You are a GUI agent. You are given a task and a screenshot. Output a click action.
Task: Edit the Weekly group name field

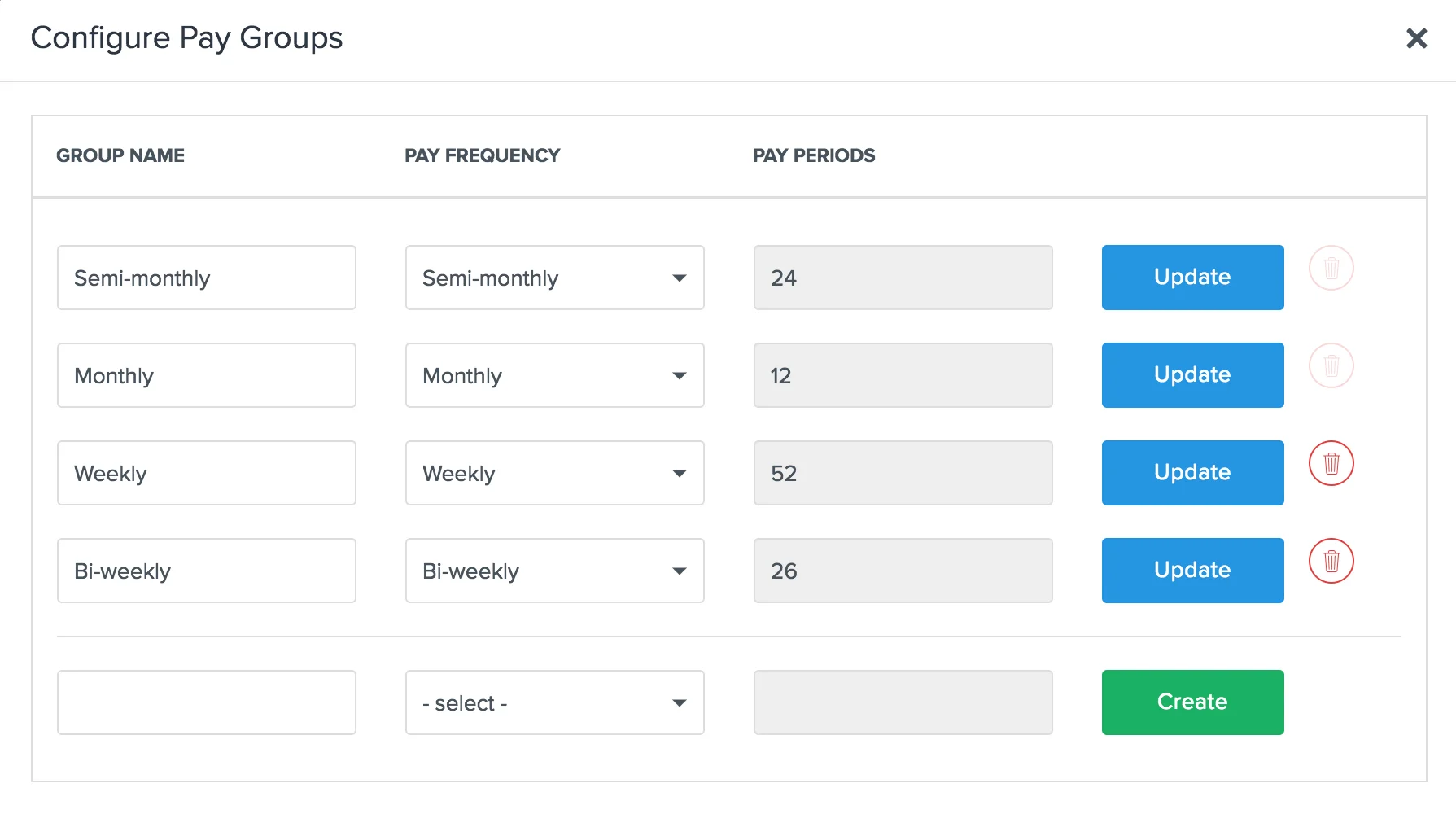(x=207, y=473)
